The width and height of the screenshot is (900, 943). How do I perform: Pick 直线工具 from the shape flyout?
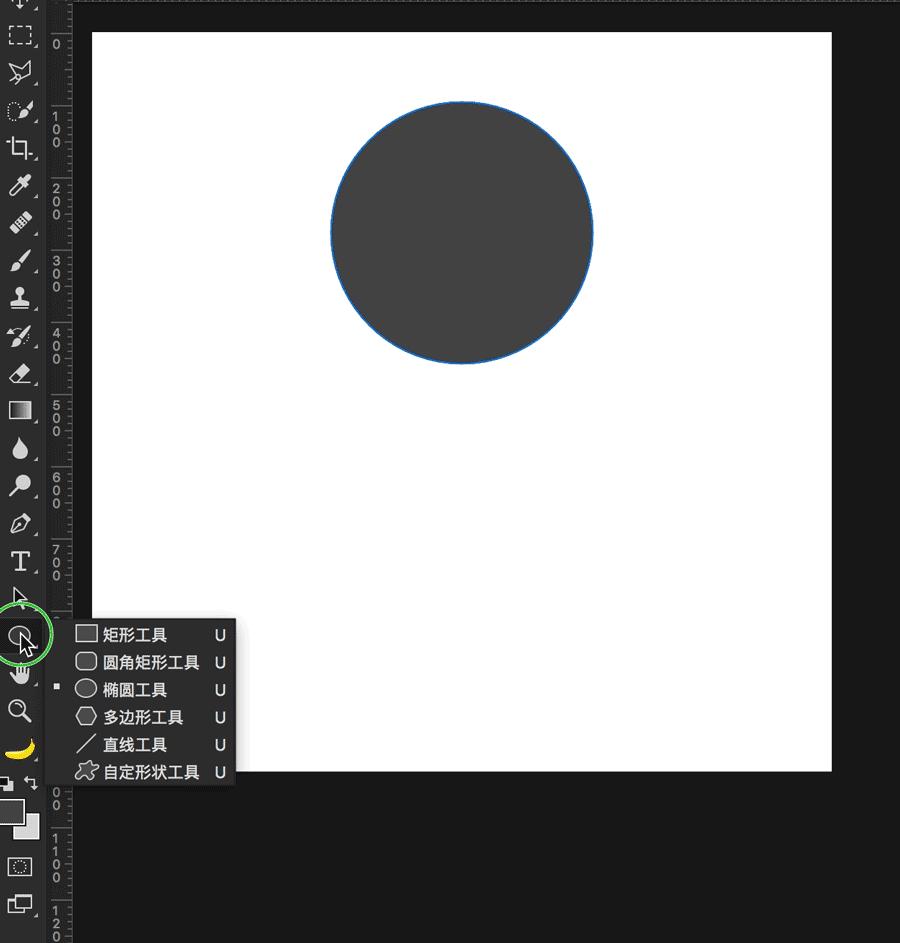pos(135,745)
